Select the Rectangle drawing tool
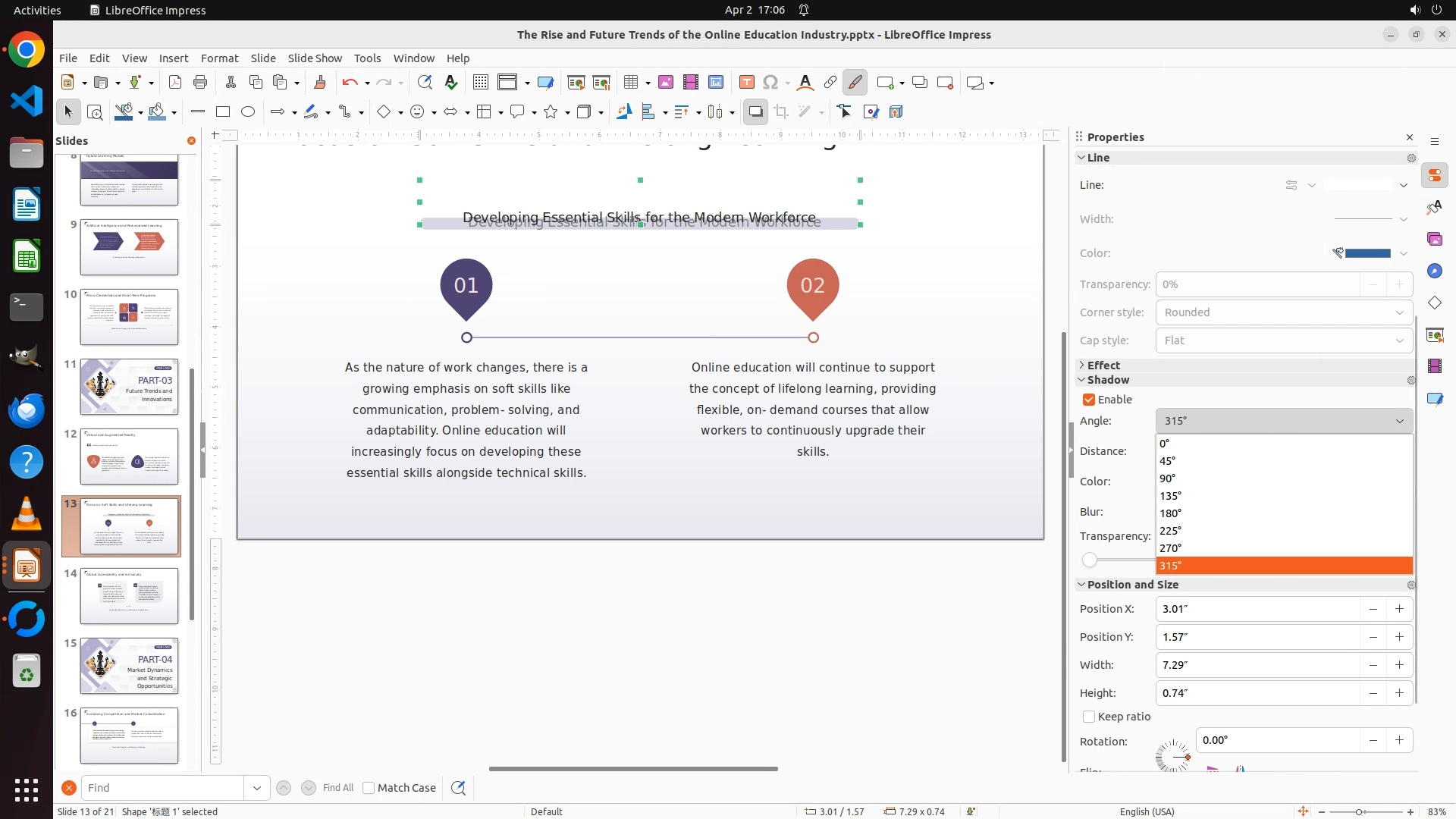Viewport: 1456px width, 819px height. pyautogui.click(x=223, y=112)
